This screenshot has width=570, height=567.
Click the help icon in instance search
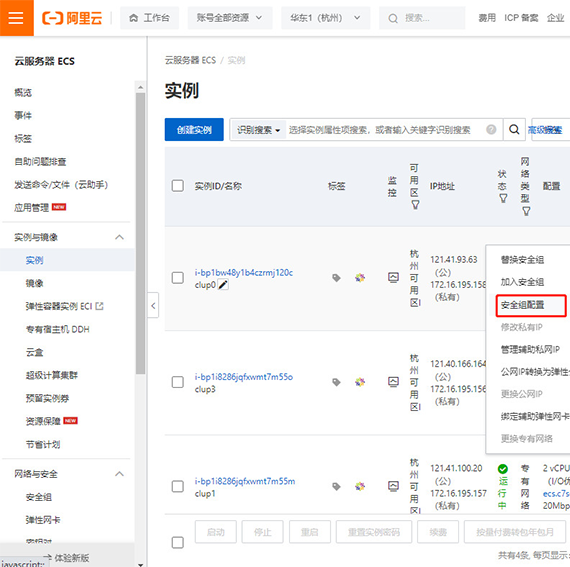click(491, 129)
